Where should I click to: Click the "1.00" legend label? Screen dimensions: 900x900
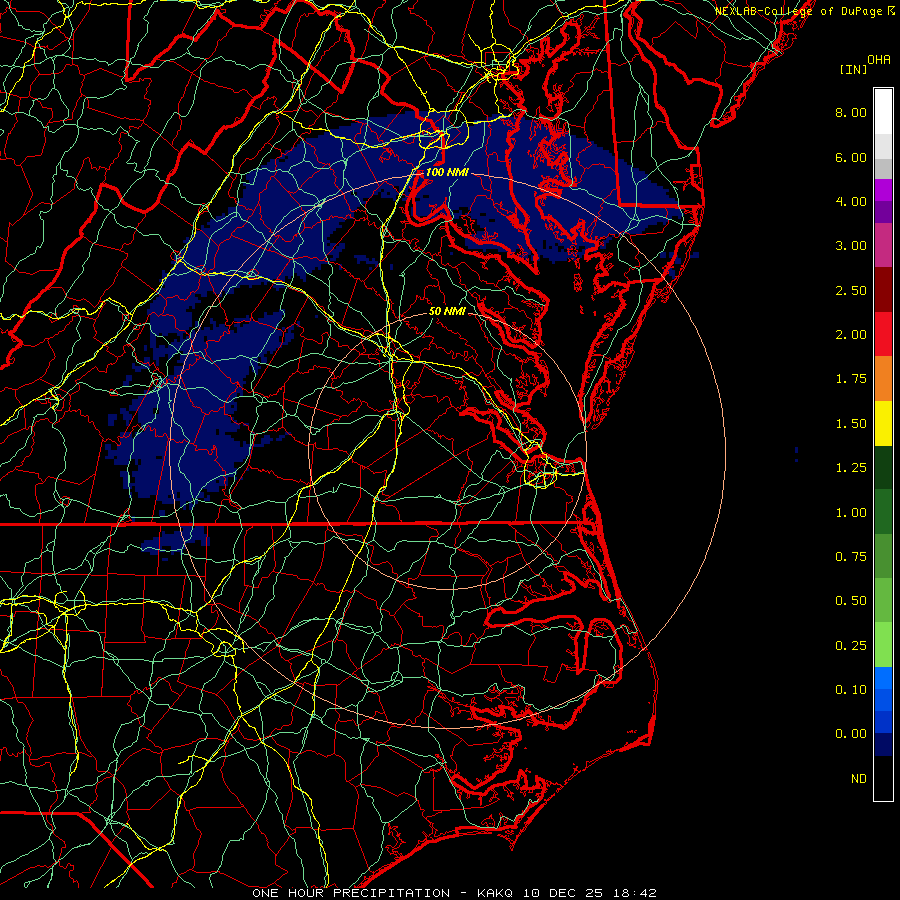click(851, 513)
